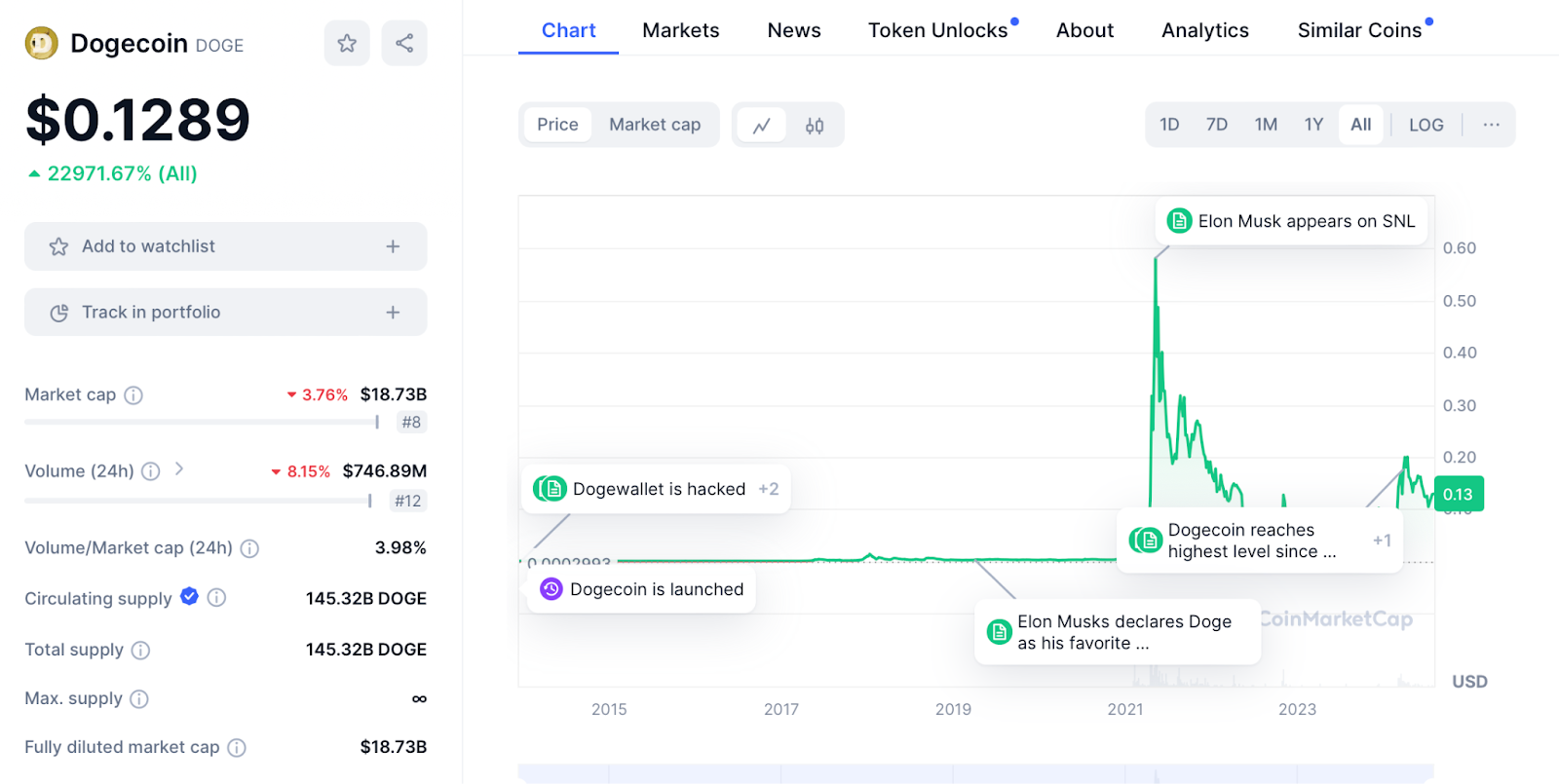The image size is (1559, 784).
Task: Click the Market cap info icon
Action: pyautogui.click(x=133, y=395)
